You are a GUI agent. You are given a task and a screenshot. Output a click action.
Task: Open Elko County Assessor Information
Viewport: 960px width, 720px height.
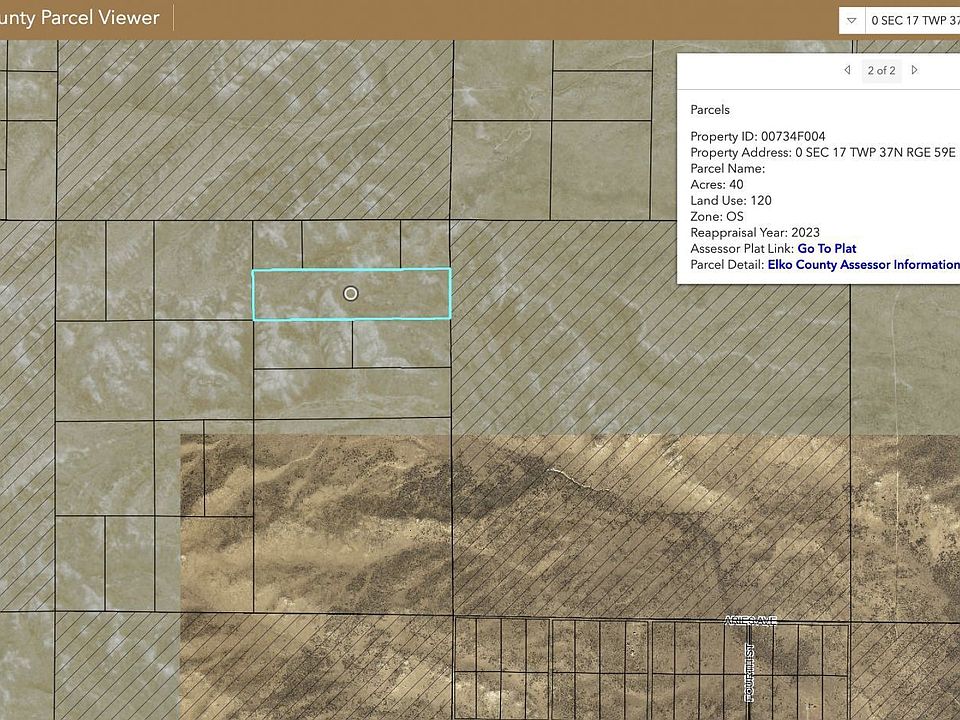tap(862, 264)
